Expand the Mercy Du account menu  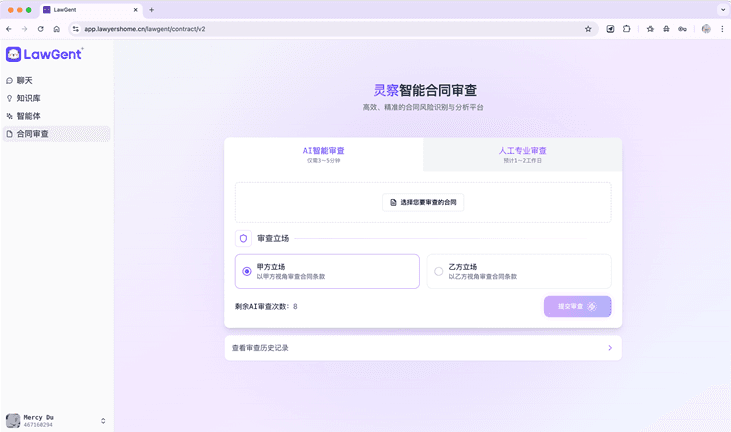[x=103, y=421]
